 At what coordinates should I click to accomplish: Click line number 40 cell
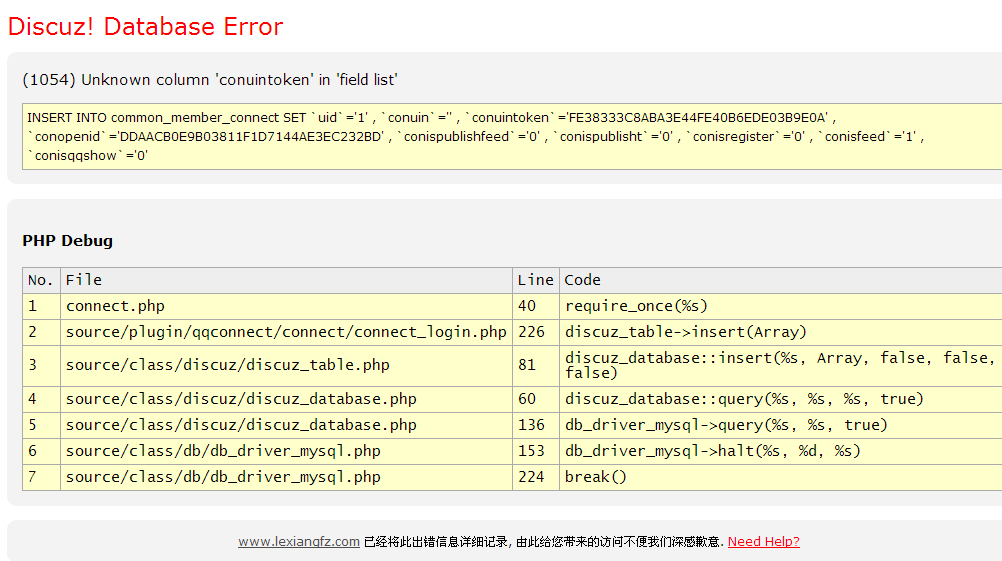pos(536,307)
